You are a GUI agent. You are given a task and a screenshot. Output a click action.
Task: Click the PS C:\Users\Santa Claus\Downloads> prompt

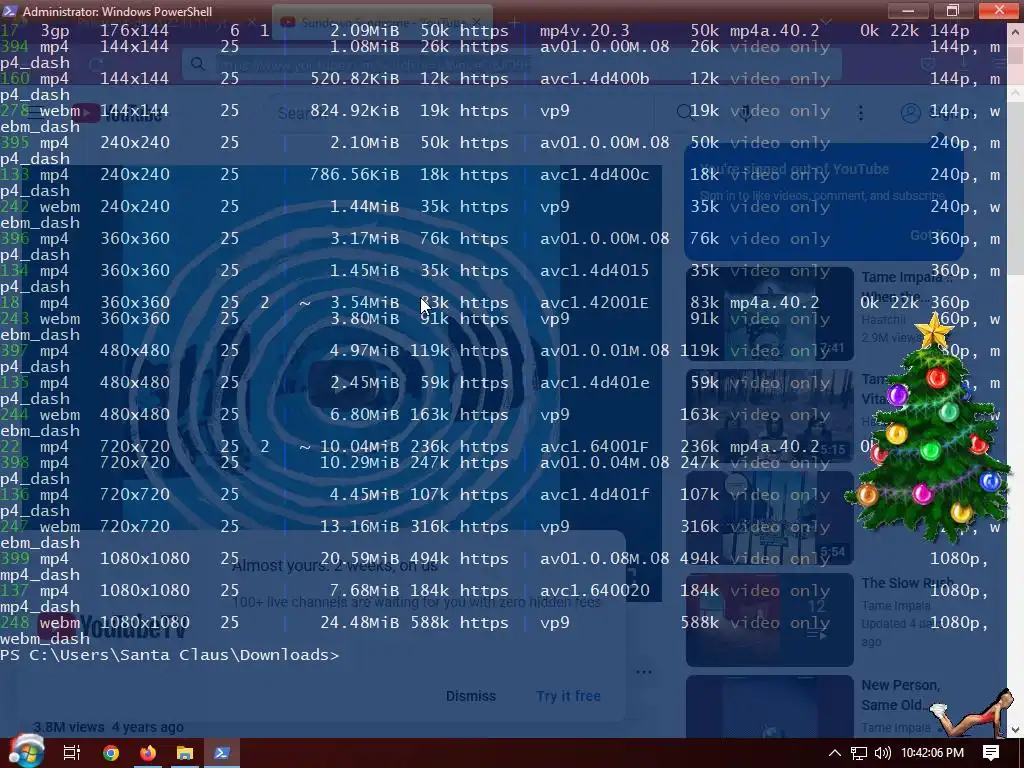pos(170,654)
